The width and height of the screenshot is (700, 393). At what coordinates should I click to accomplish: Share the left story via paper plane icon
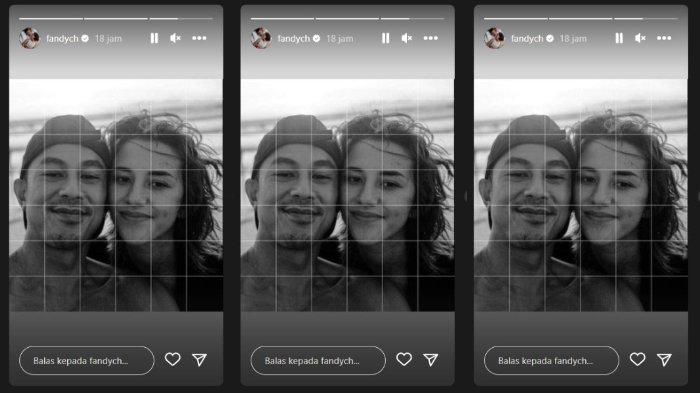coord(200,360)
